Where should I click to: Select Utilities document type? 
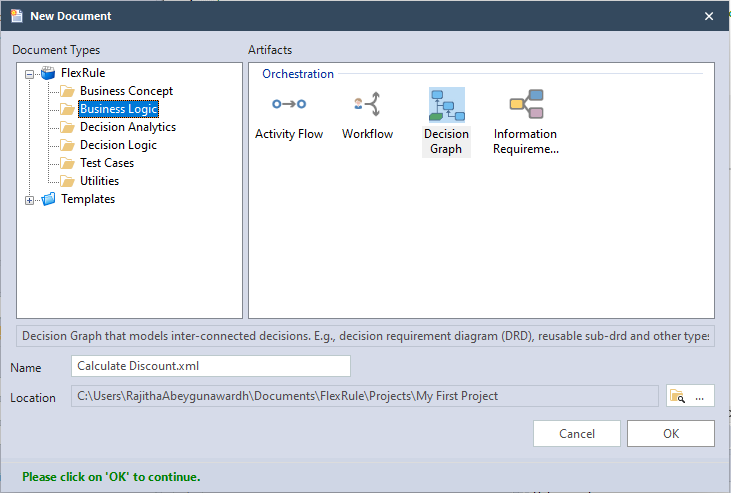[x=99, y=181]
